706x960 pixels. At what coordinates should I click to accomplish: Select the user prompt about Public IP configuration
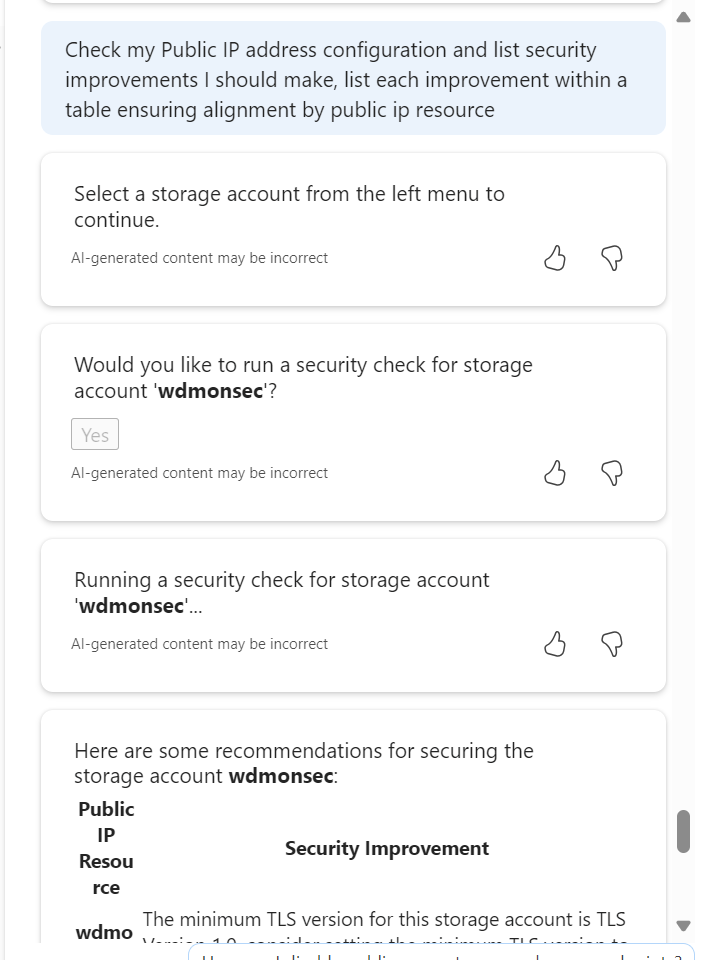tap(345, 79)
